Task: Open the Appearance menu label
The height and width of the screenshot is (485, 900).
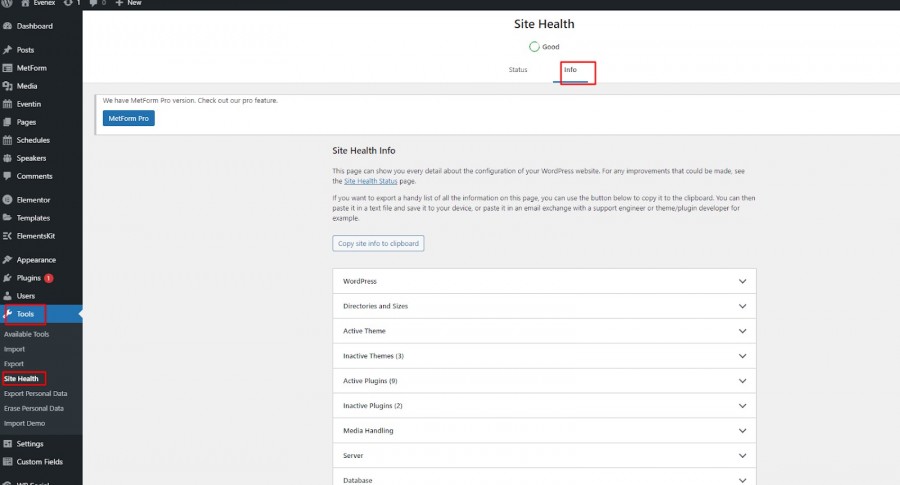Action: 36,260
